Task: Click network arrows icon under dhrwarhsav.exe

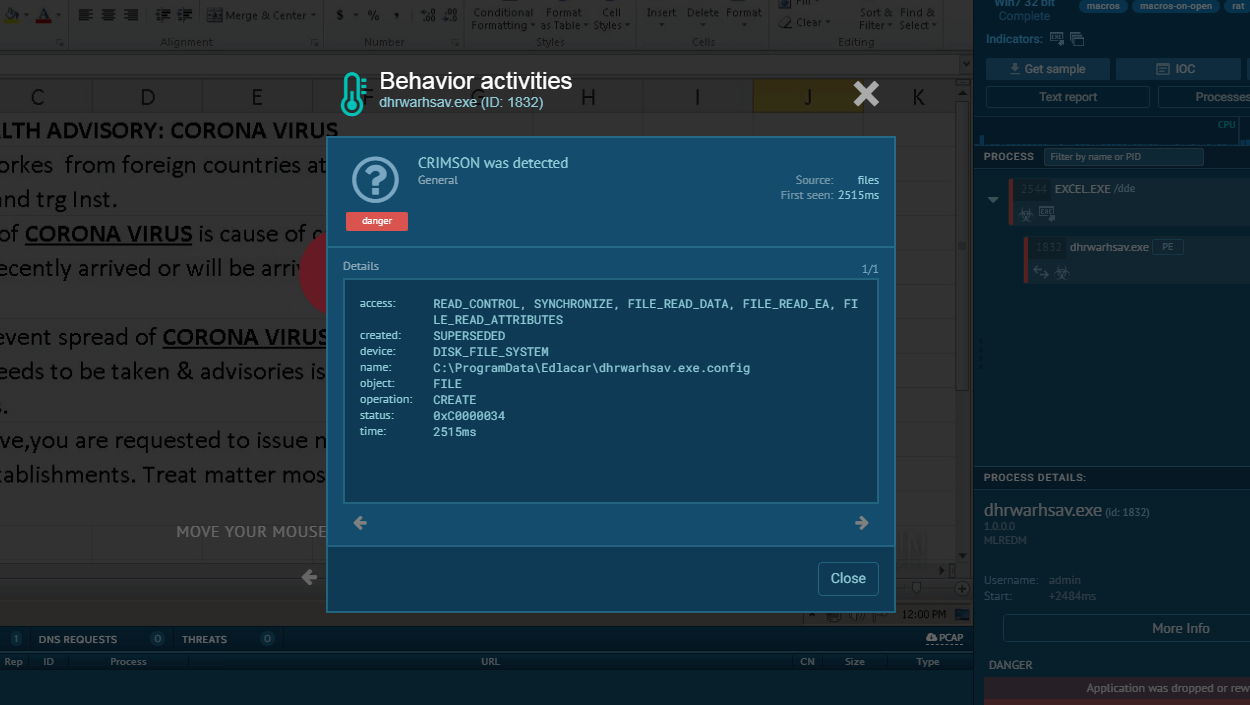Action: pos(1040,271)
